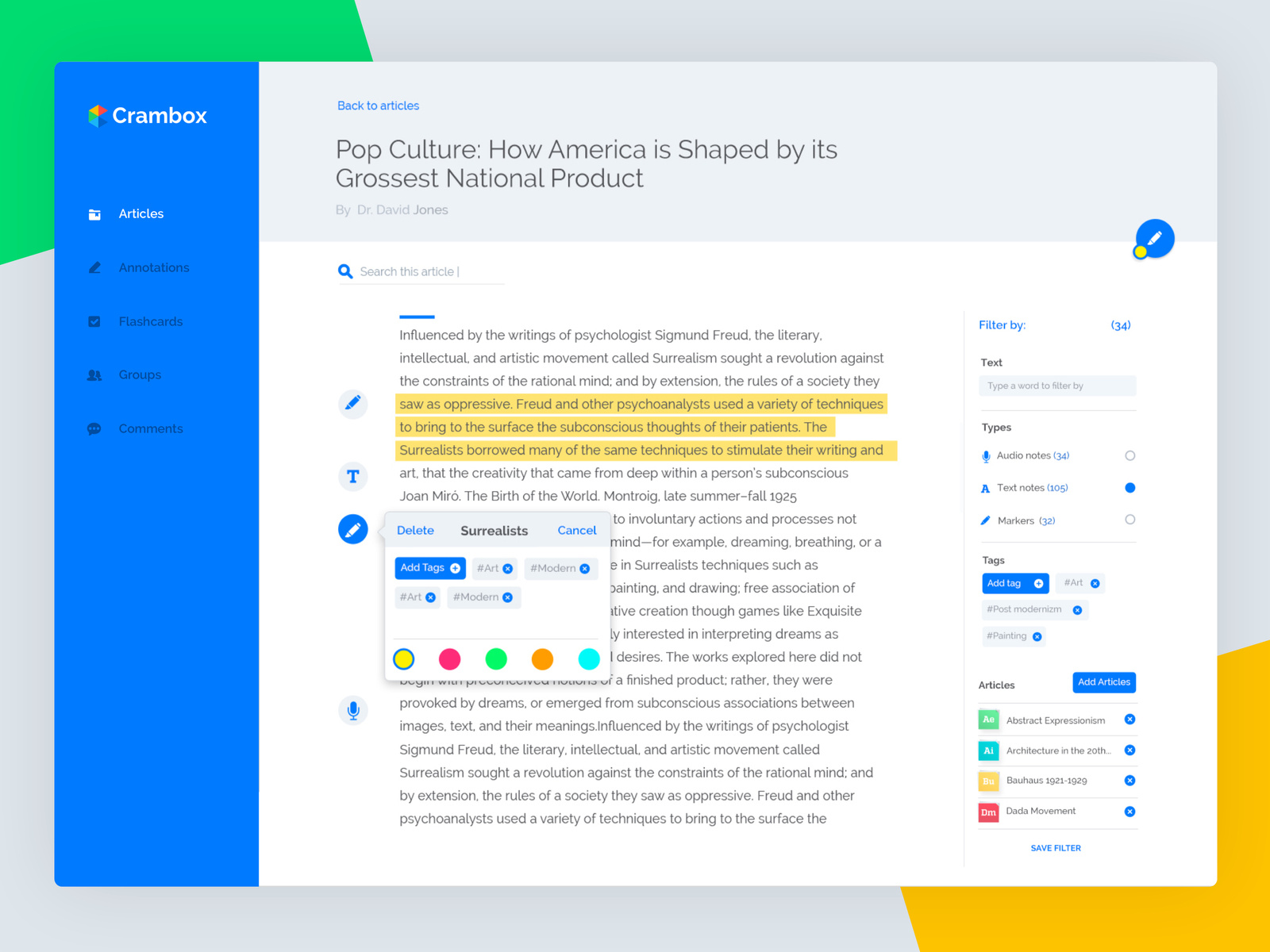
Task: Open the Groups section
Action: click(94, 374)
